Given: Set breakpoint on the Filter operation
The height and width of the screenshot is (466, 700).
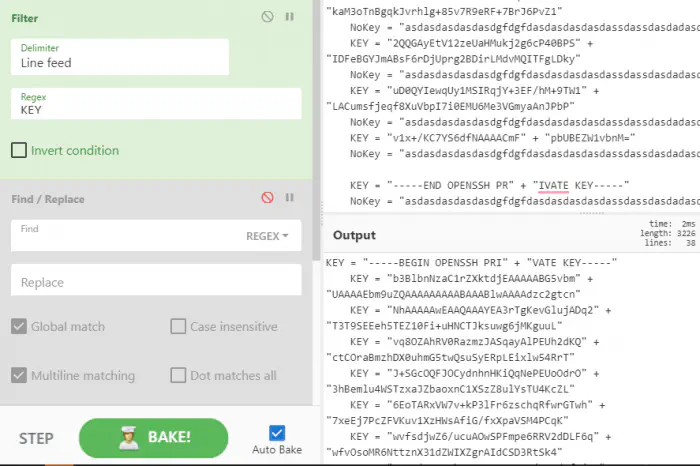Looking at the screenshot, I should point(290,17).
